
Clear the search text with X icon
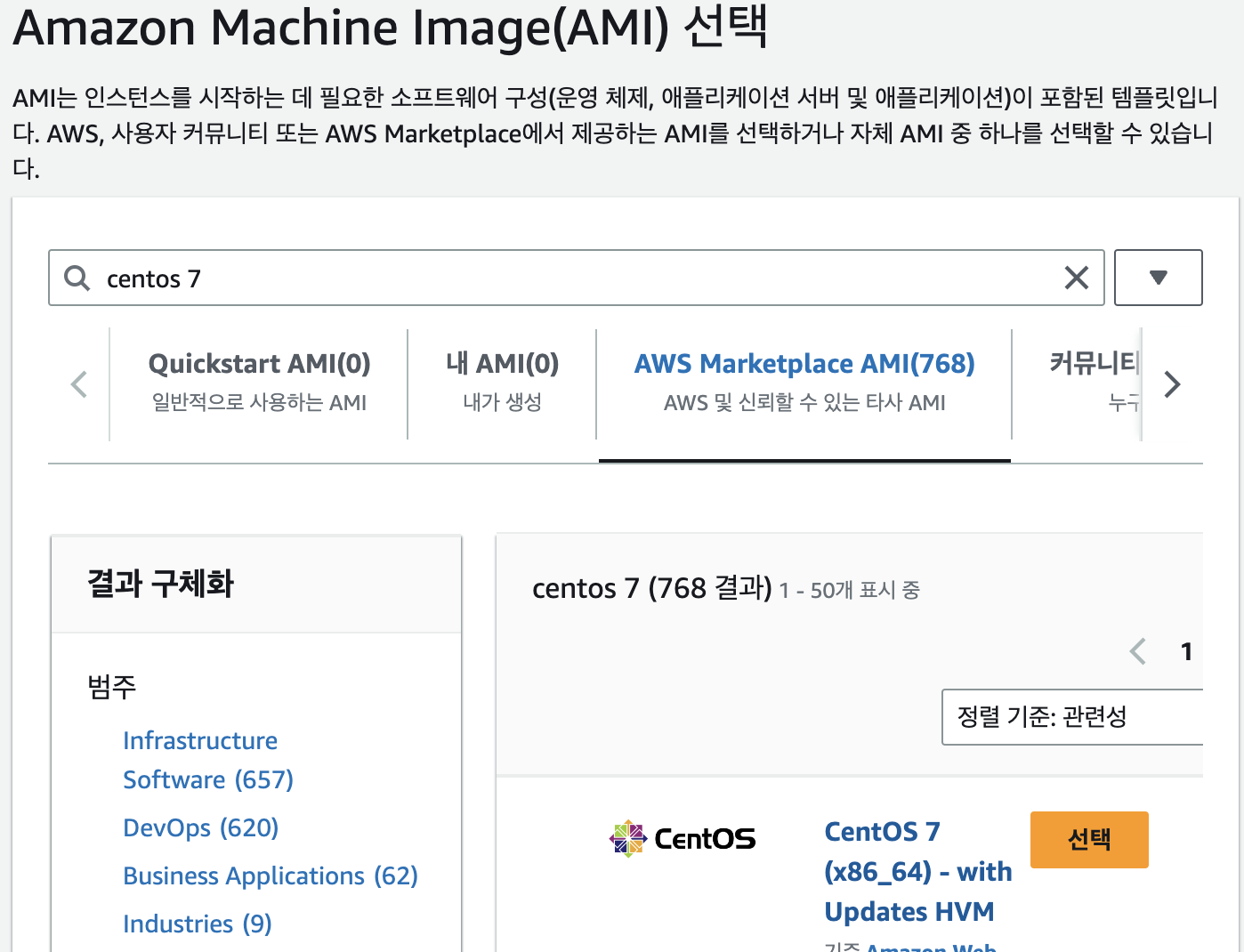1077,278
